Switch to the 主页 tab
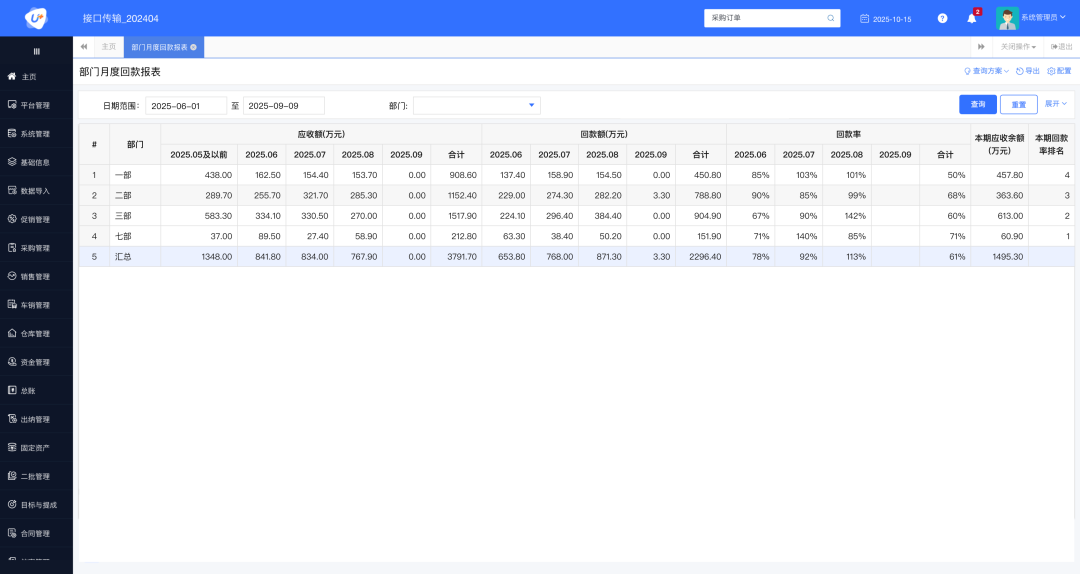Screen dimensions: 1080x574 tap(108, 47)
